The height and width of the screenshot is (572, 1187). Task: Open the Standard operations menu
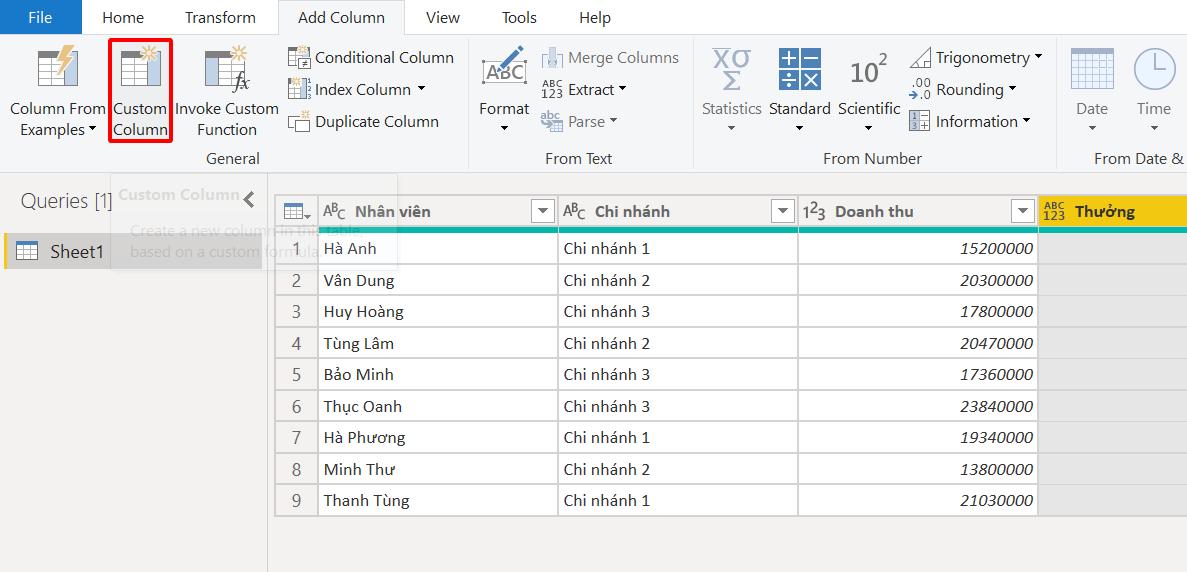click(799, 89)
